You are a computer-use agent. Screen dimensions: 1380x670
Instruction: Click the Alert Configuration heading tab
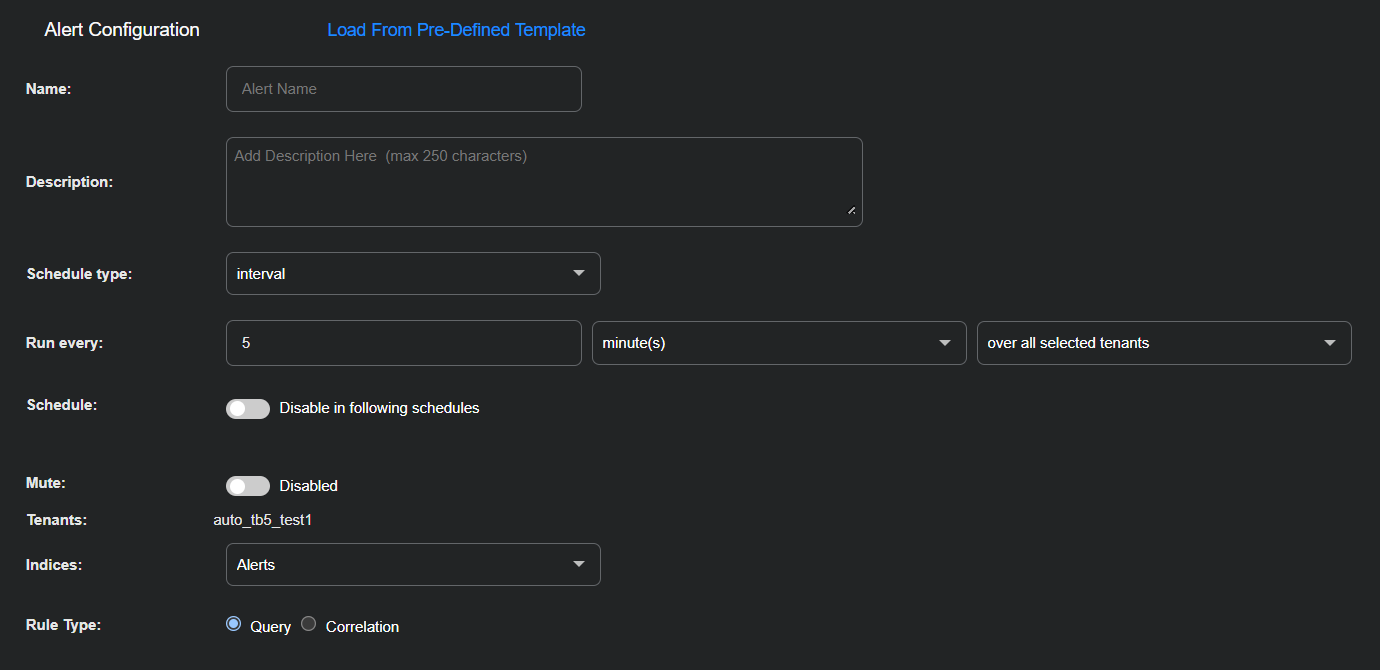[x=122, y=30]
